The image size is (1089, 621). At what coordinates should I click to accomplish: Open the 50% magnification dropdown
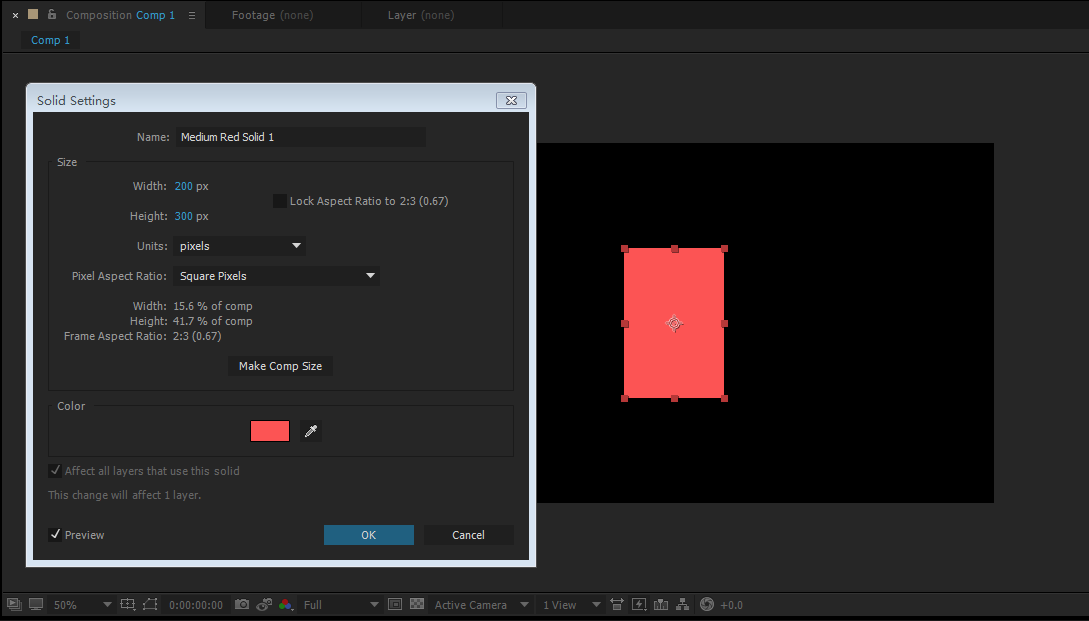click(x=81, y=605)
